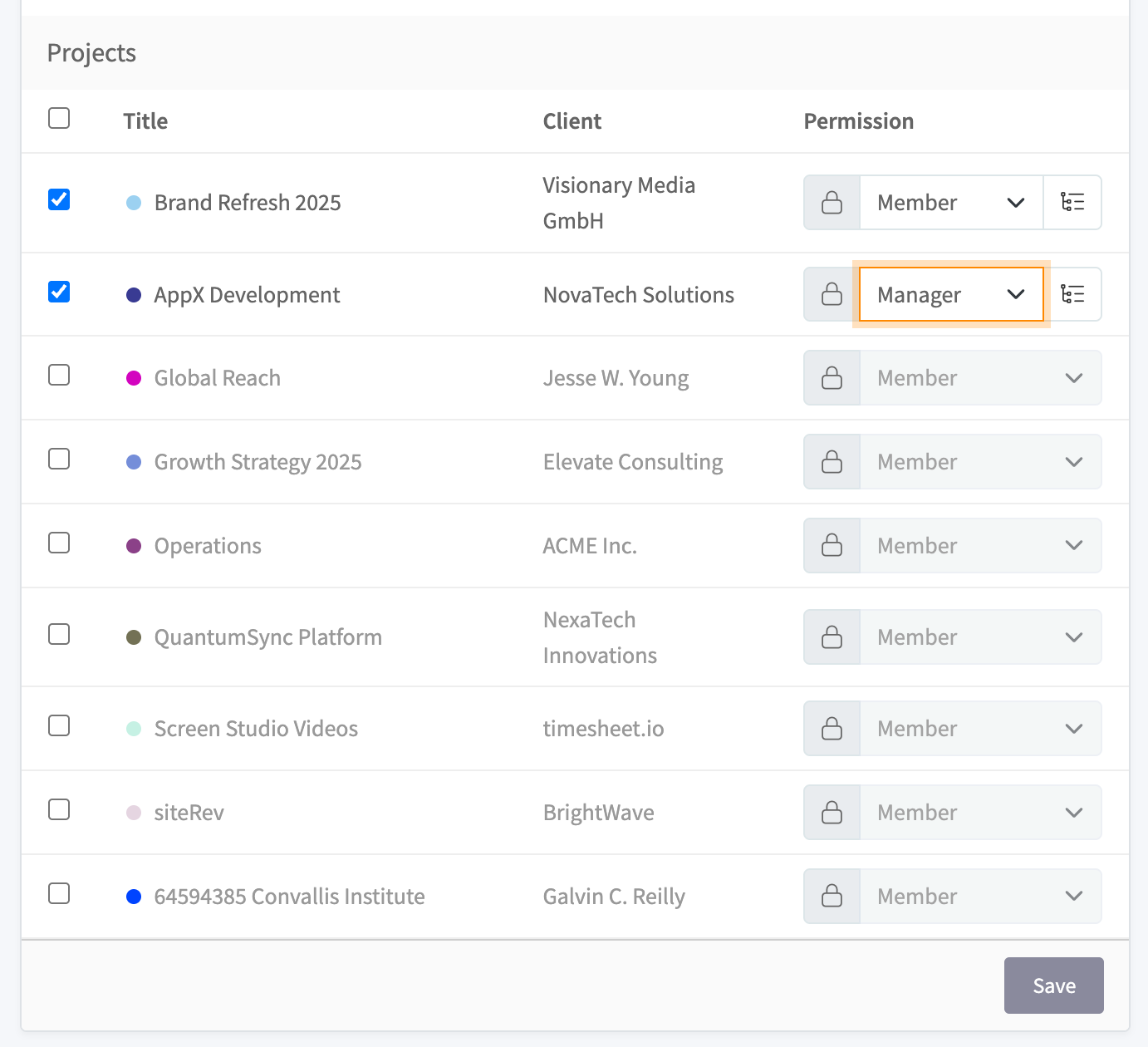1148x1047 pixels.
Task: Click the lock icon beside Brand Refresh 2025 permission
Action: [x=831, y=202]
